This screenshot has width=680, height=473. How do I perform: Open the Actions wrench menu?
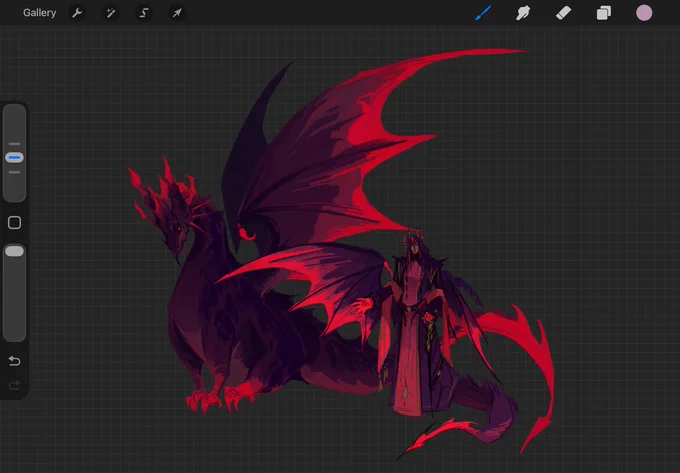(77, 13)
